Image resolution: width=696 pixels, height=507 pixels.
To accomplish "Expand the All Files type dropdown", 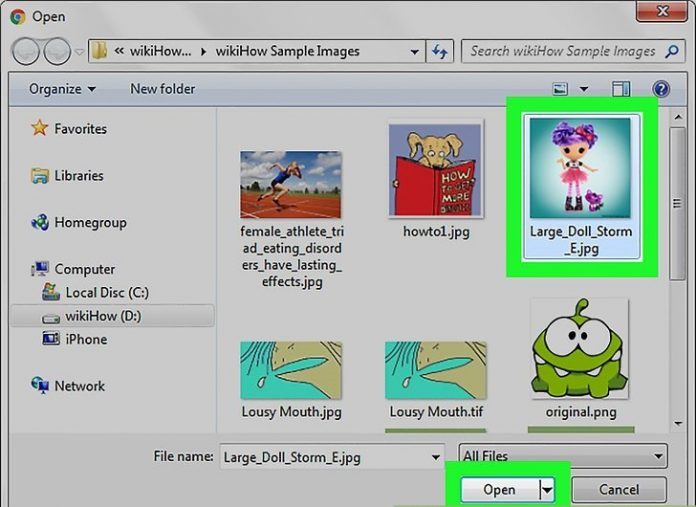I will pos(562,456).
